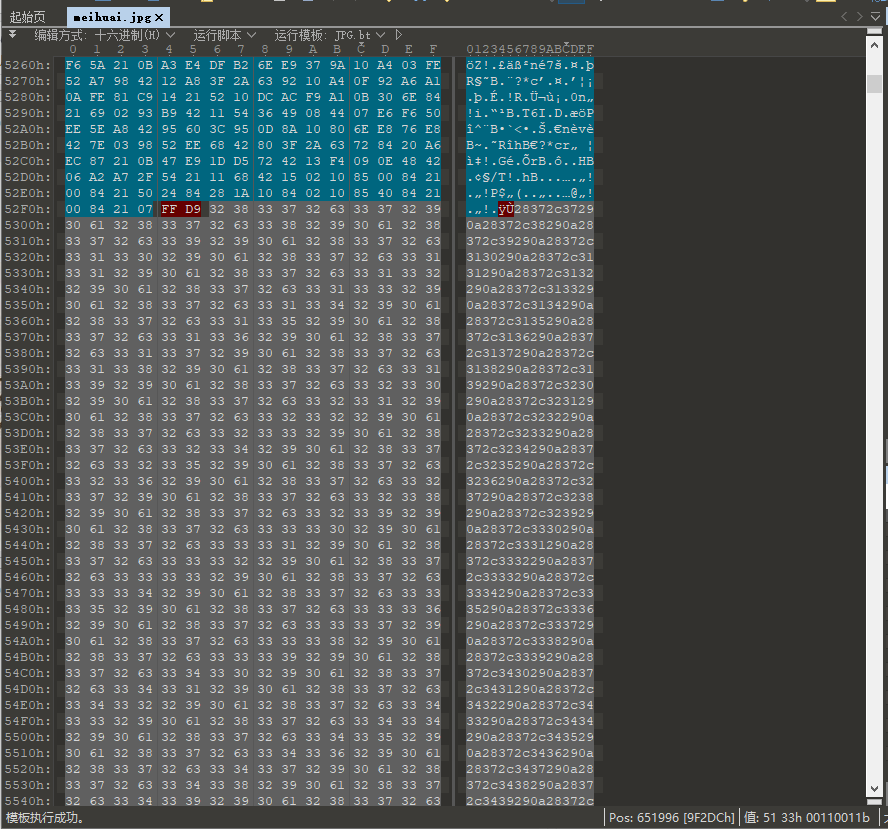The image size is (888, 829).
Task: Open the tab list dropdown arrow
Action: point(875,16)
